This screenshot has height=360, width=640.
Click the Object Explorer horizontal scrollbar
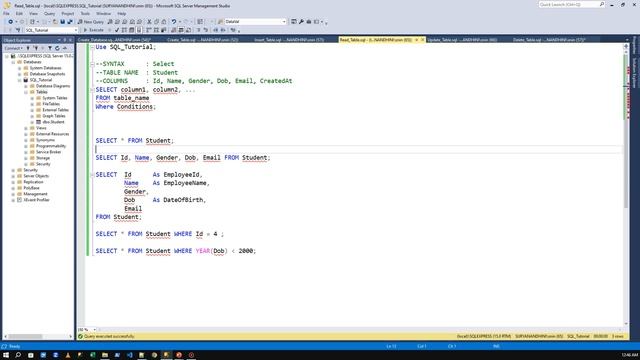25,336
